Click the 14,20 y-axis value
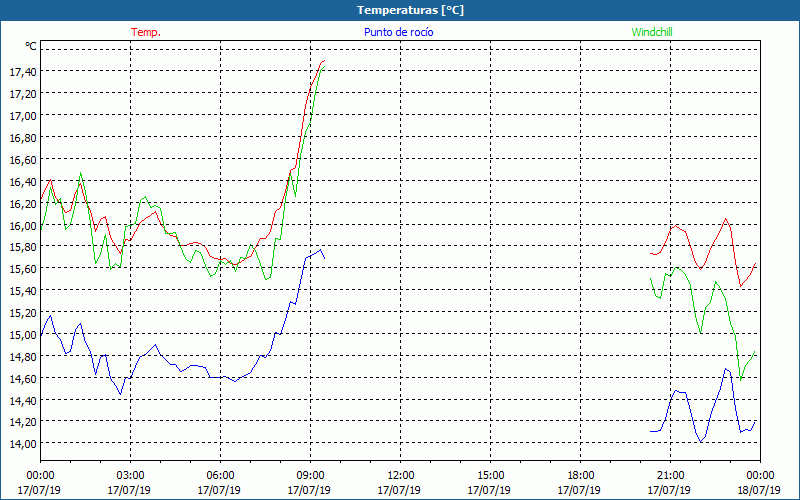Screen dimensions: 800x500 (23, 422)
